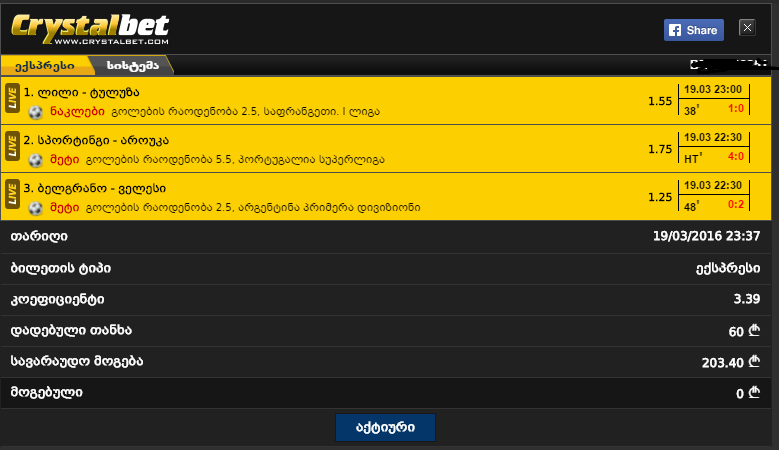Open the ლილი - ტულუზა match row
Image resolution: width=779 pixels, height=450 pixels.
[x=386, y=101]
